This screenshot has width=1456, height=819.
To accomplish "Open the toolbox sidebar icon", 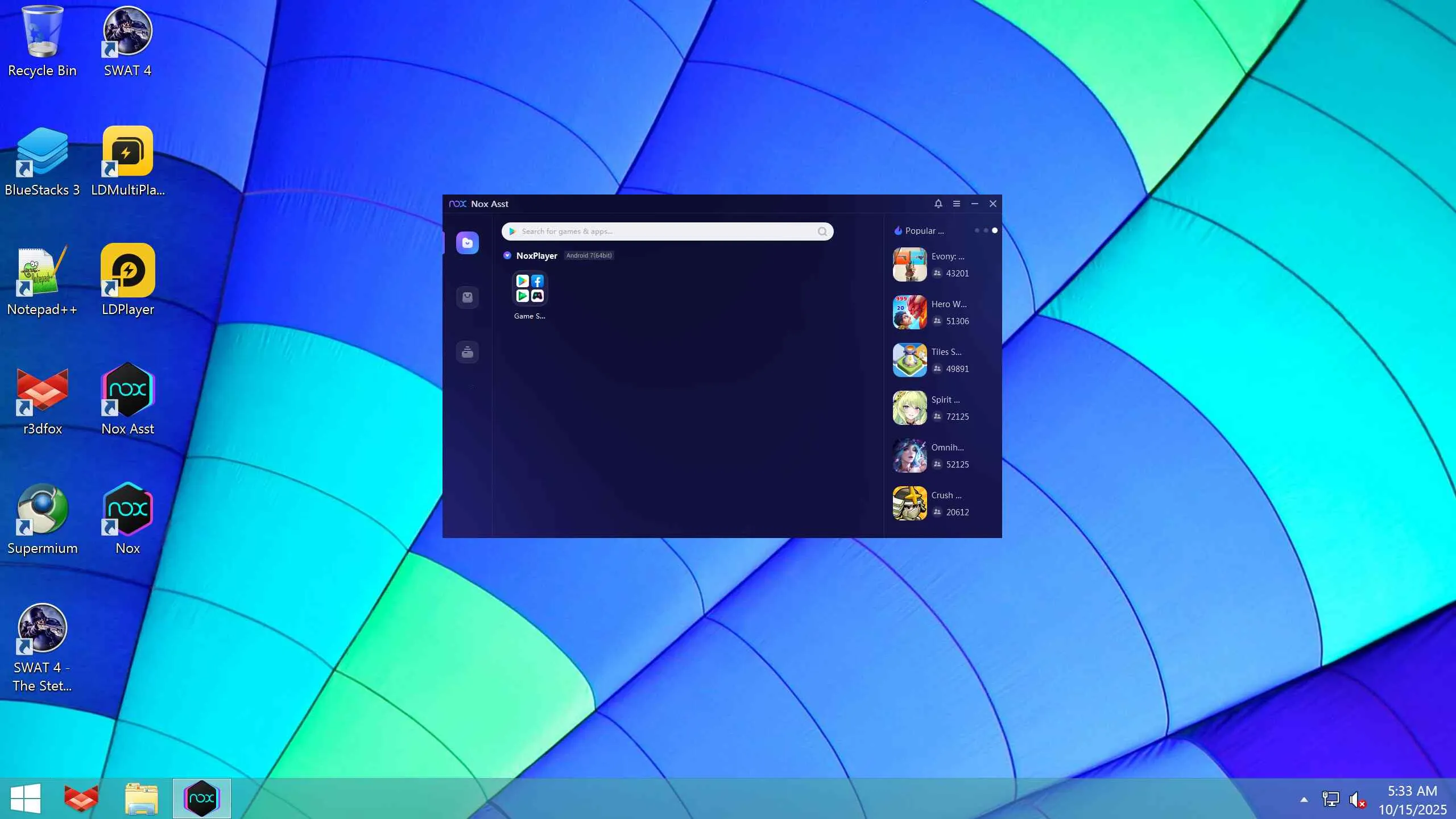I will [x=467, y=352].
